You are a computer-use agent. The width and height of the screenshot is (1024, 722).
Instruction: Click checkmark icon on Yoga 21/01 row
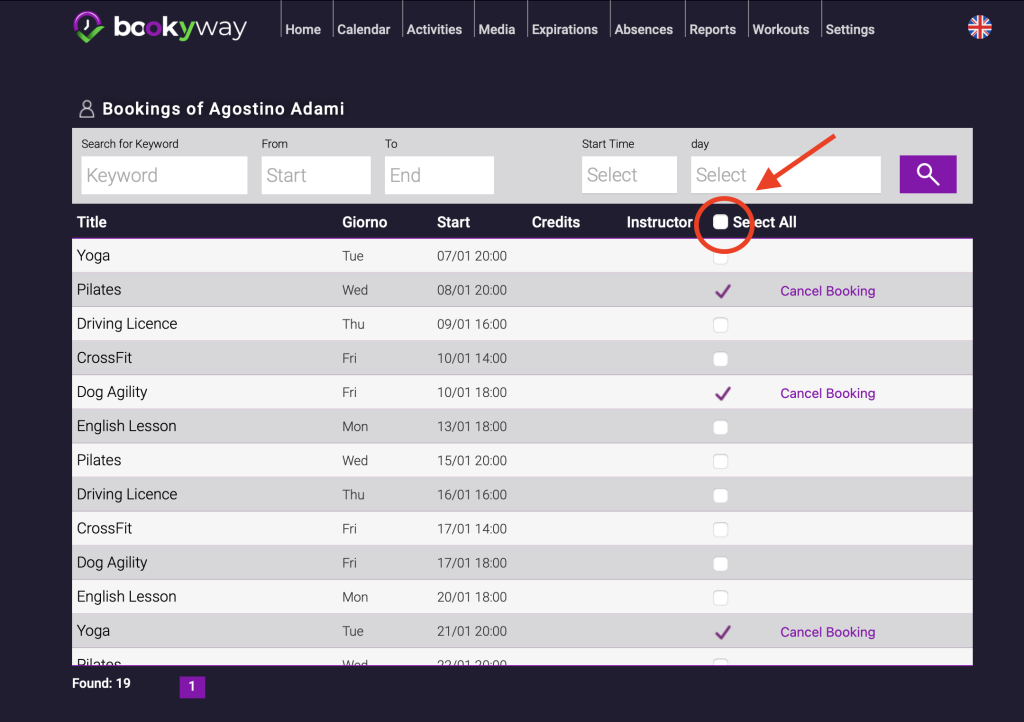[722, 632]
